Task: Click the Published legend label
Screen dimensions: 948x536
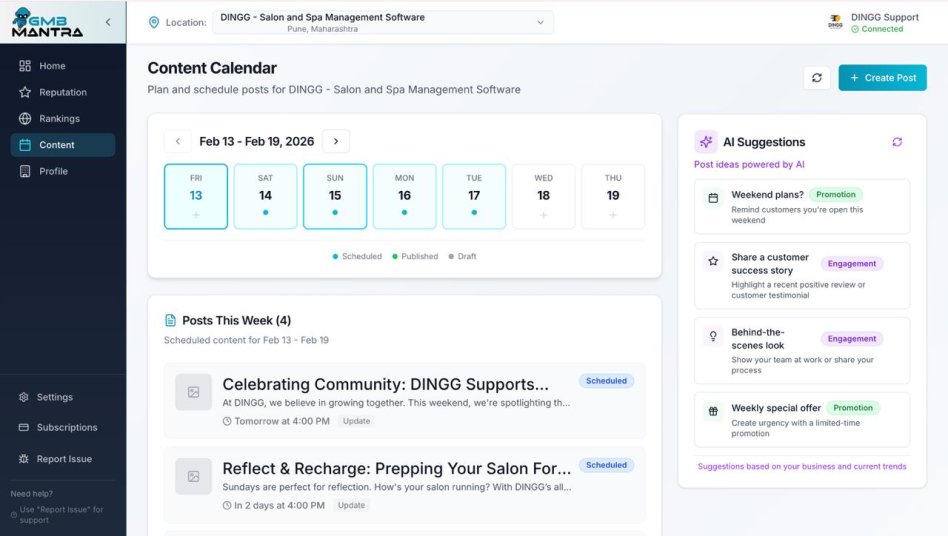Action: 420,256
